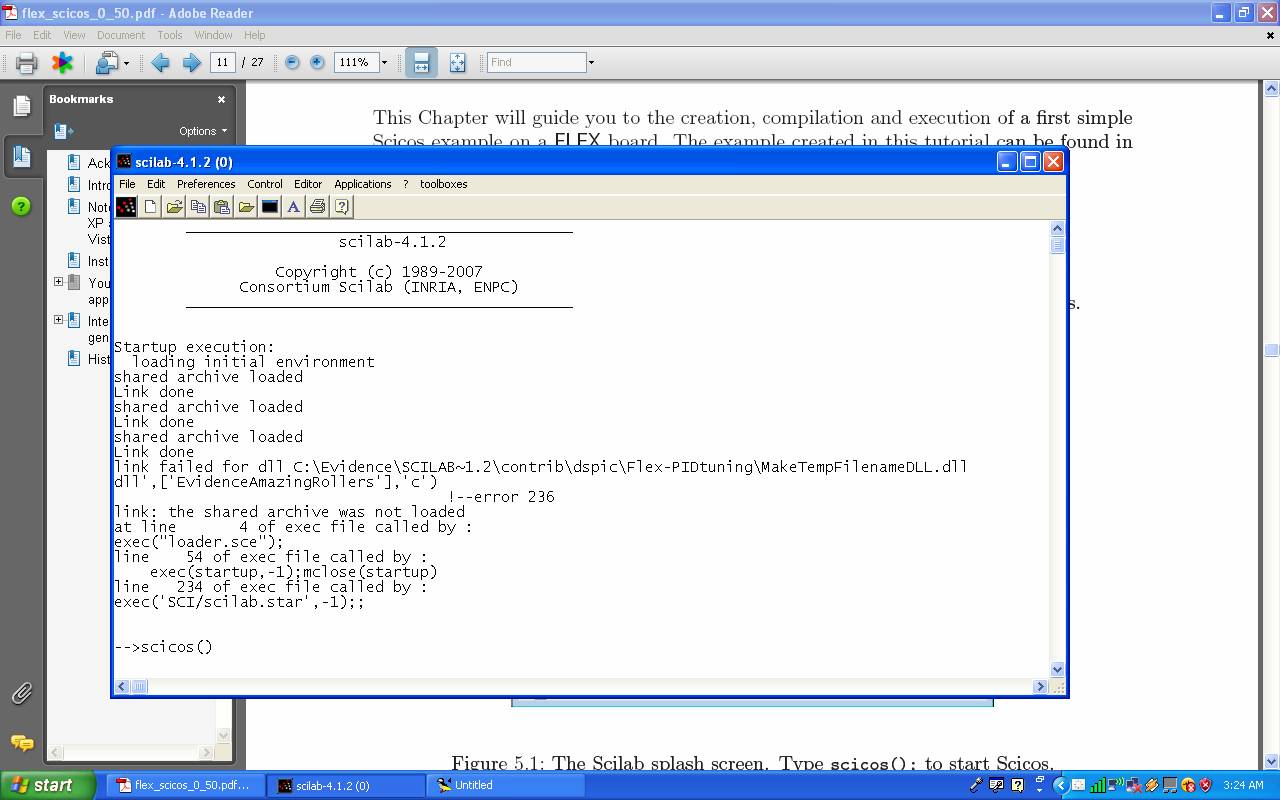This screenshot has height=800, width=1280.
Task: Open Adobe Reader Document menu
Action: click(121, 35)
